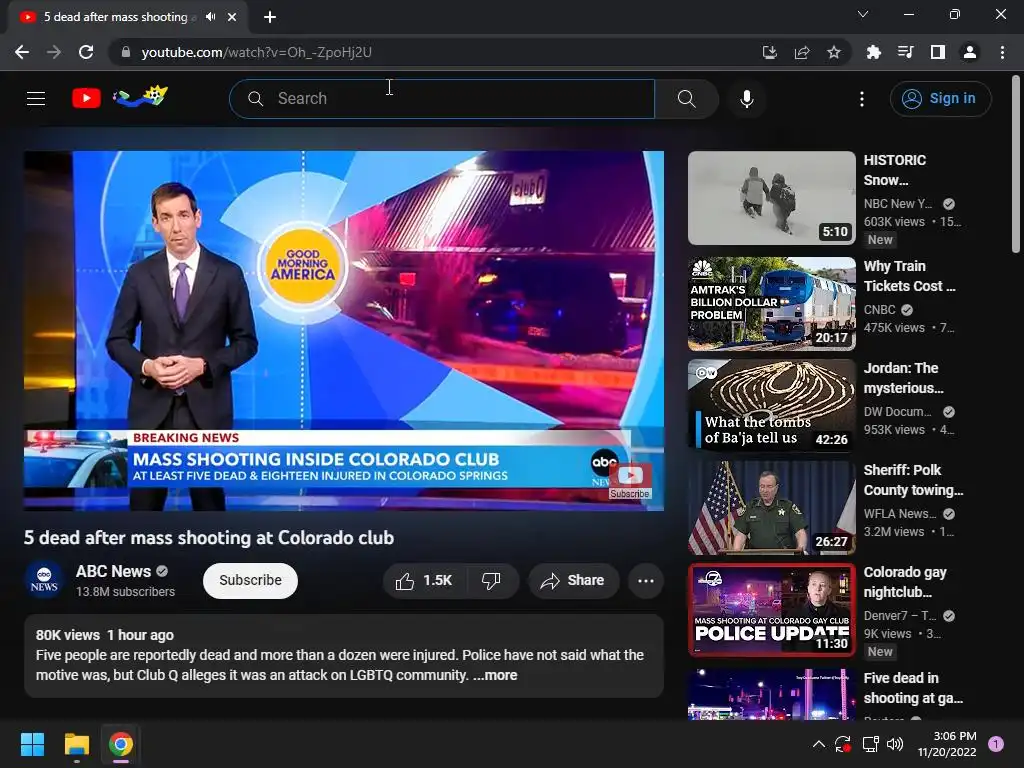Close the '5 dead after mass shooting' tab
This screenshot has height=768, width=1024.
232,17
